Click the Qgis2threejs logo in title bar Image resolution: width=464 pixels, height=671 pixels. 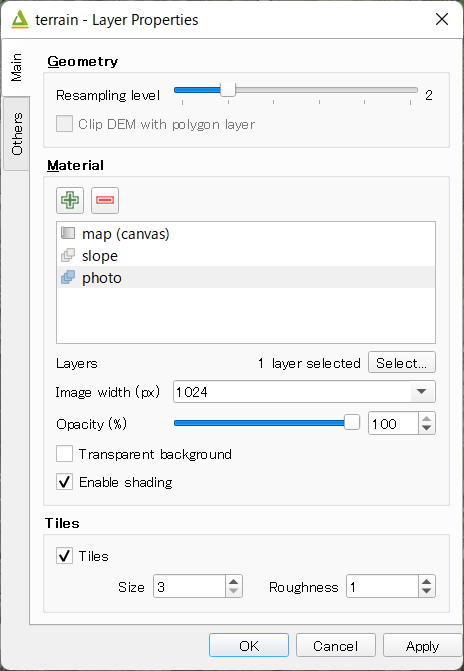coord(20,20)
